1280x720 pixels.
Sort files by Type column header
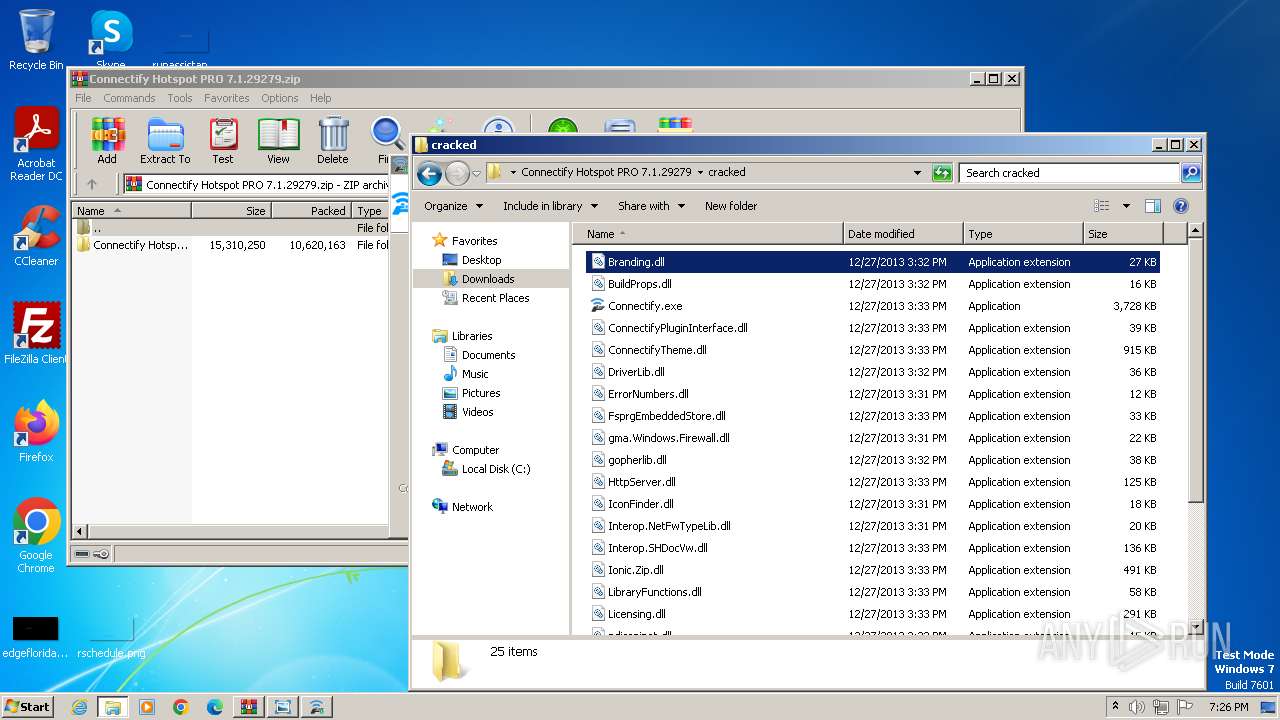1023,234
